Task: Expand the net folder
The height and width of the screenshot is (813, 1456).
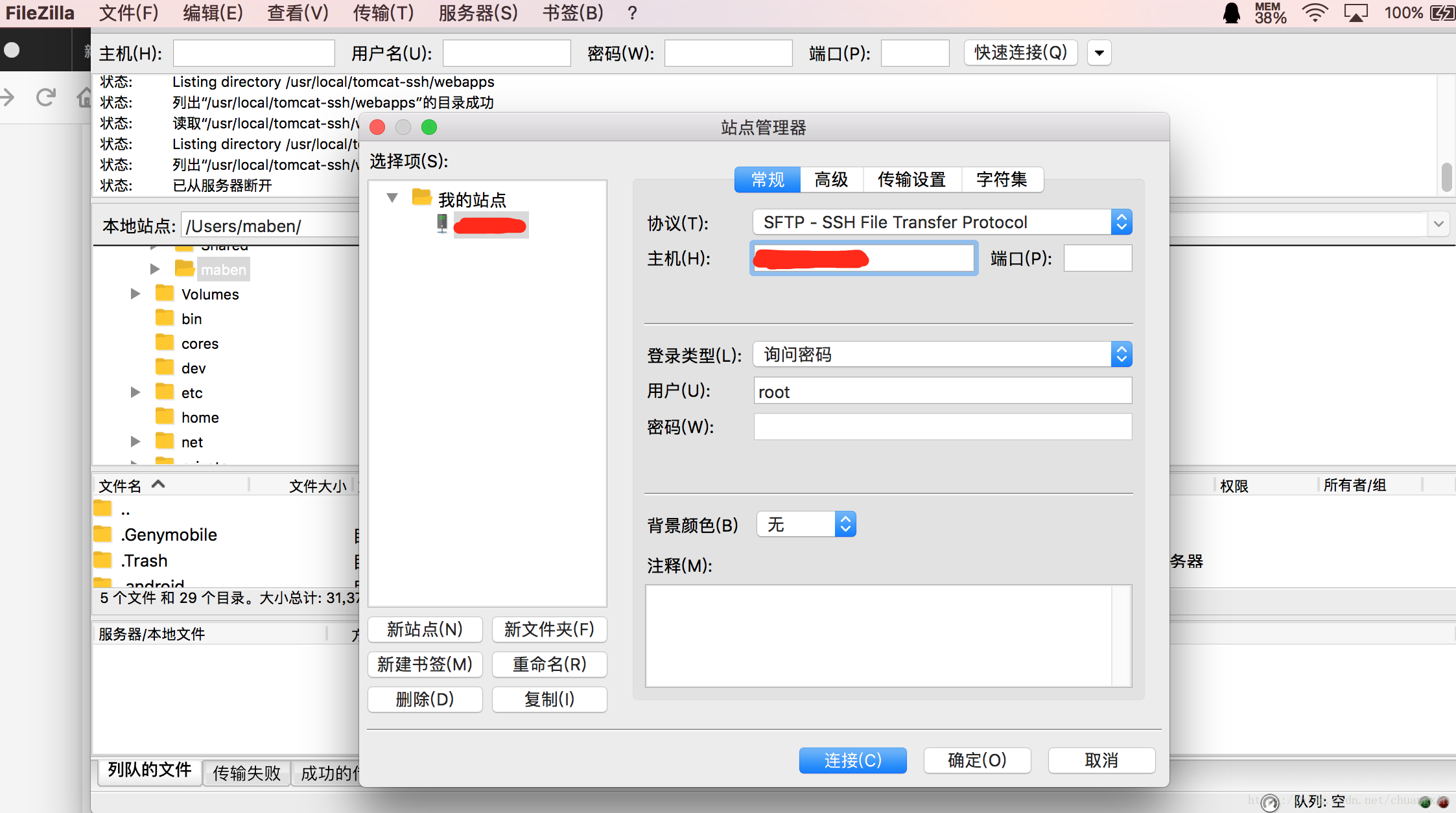Action: click(135, 442)
